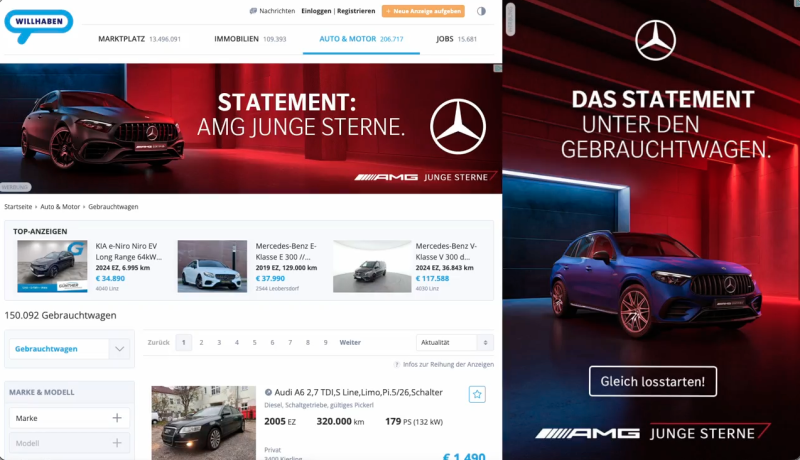
Task: Expand the Marke plus icon
Action: (117, 418)
